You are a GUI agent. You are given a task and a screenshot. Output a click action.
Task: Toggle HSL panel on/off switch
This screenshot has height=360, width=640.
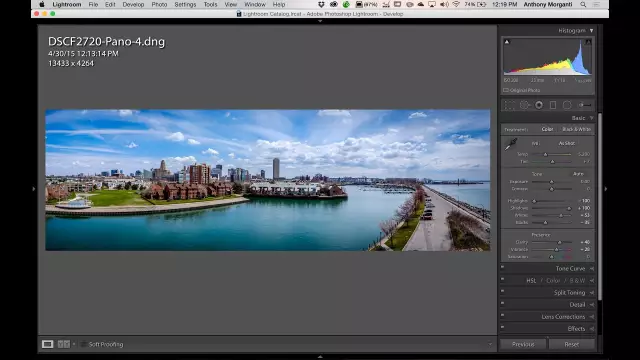tap(502, 279)
